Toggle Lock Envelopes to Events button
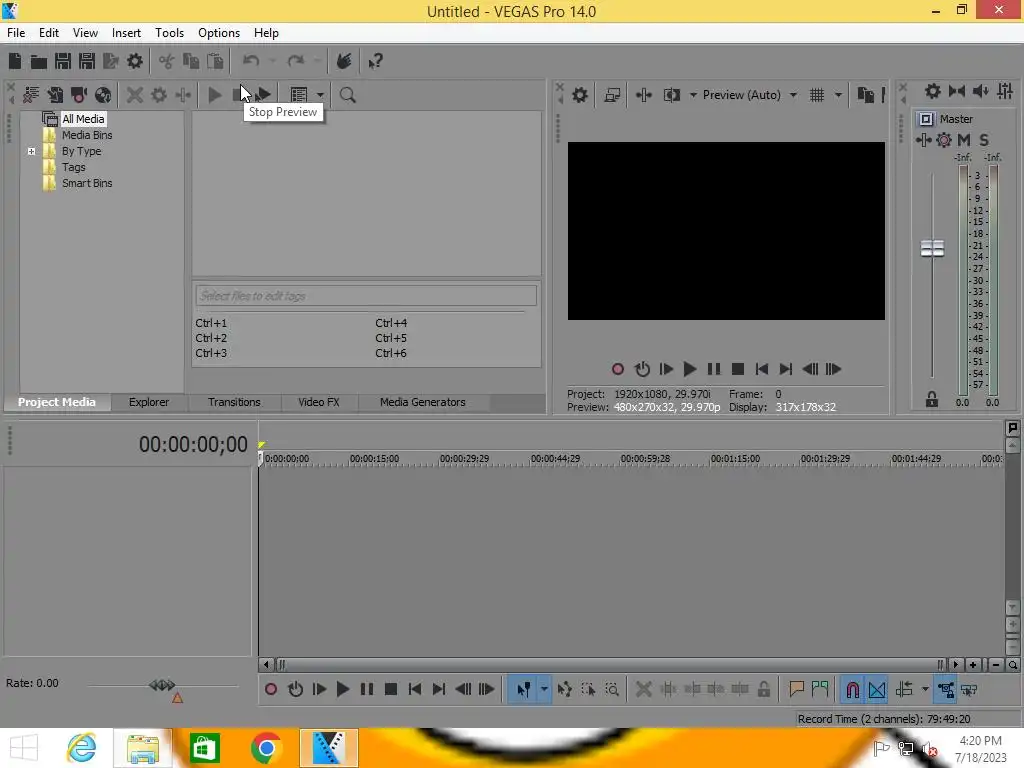Viewport: 1024px width, 768px height. [x=946, y=690]
